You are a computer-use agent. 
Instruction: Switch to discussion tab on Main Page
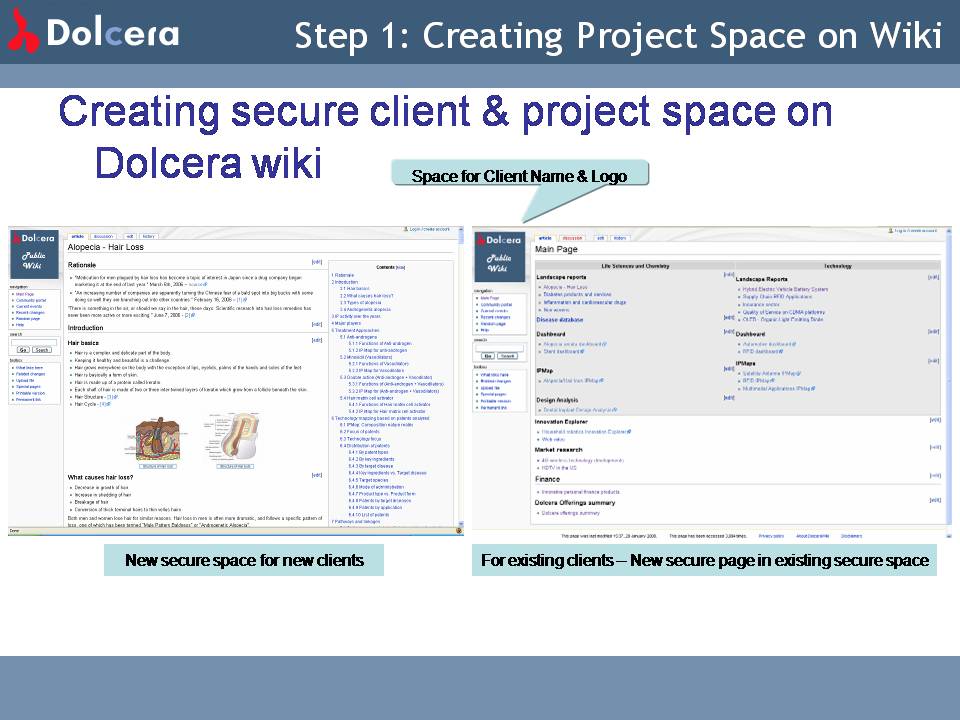tap(573, 238)
